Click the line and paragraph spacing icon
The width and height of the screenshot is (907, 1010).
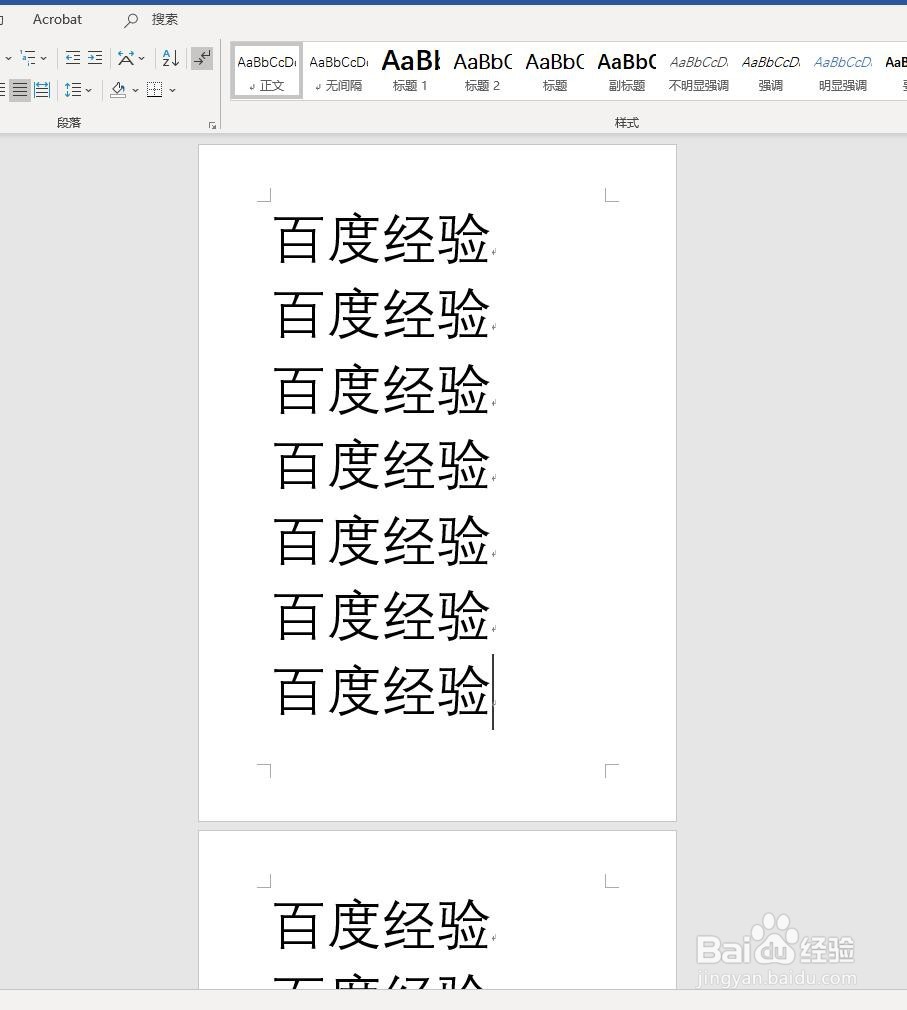pos(73,90)
